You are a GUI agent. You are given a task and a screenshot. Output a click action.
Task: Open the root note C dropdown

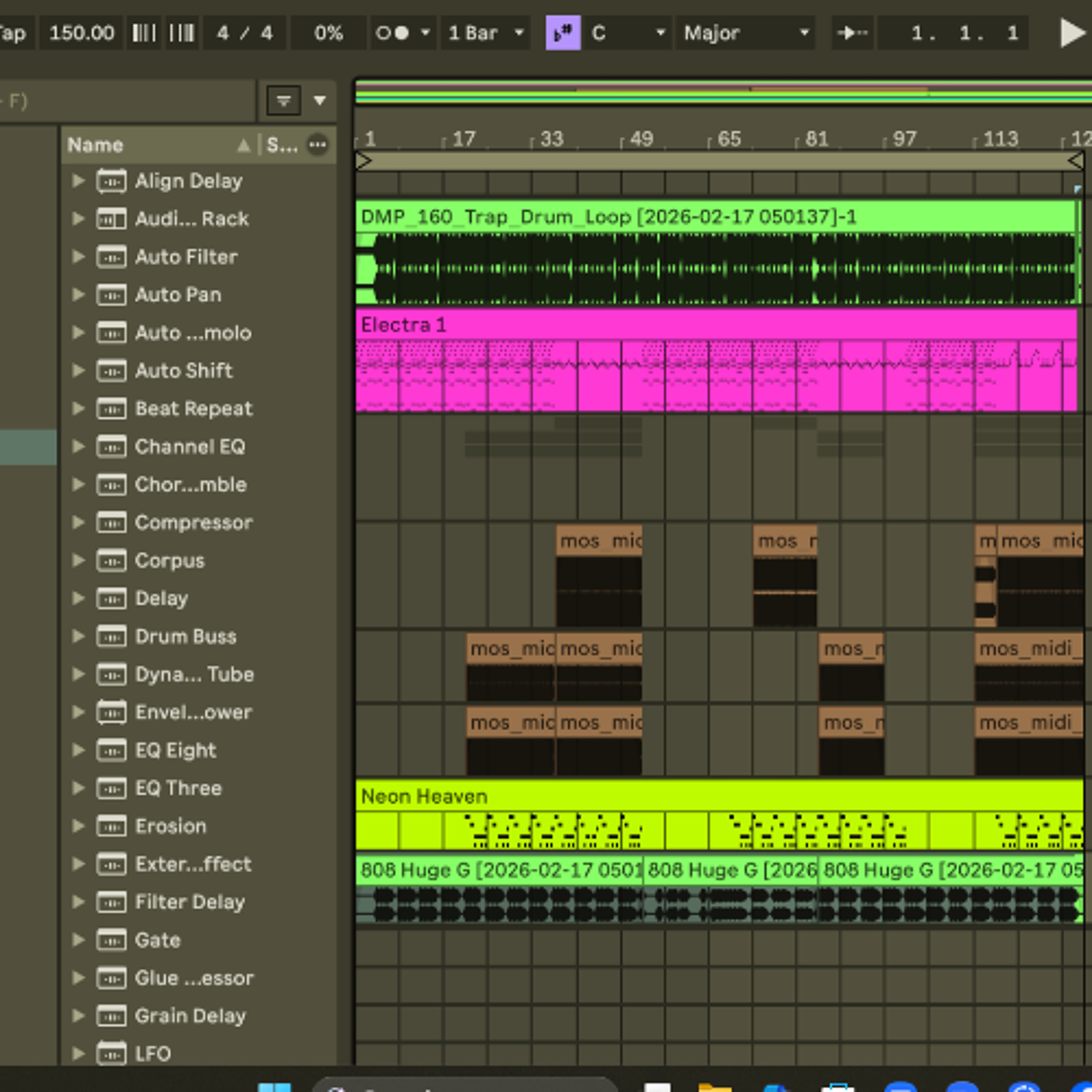[x=628, y=33]
